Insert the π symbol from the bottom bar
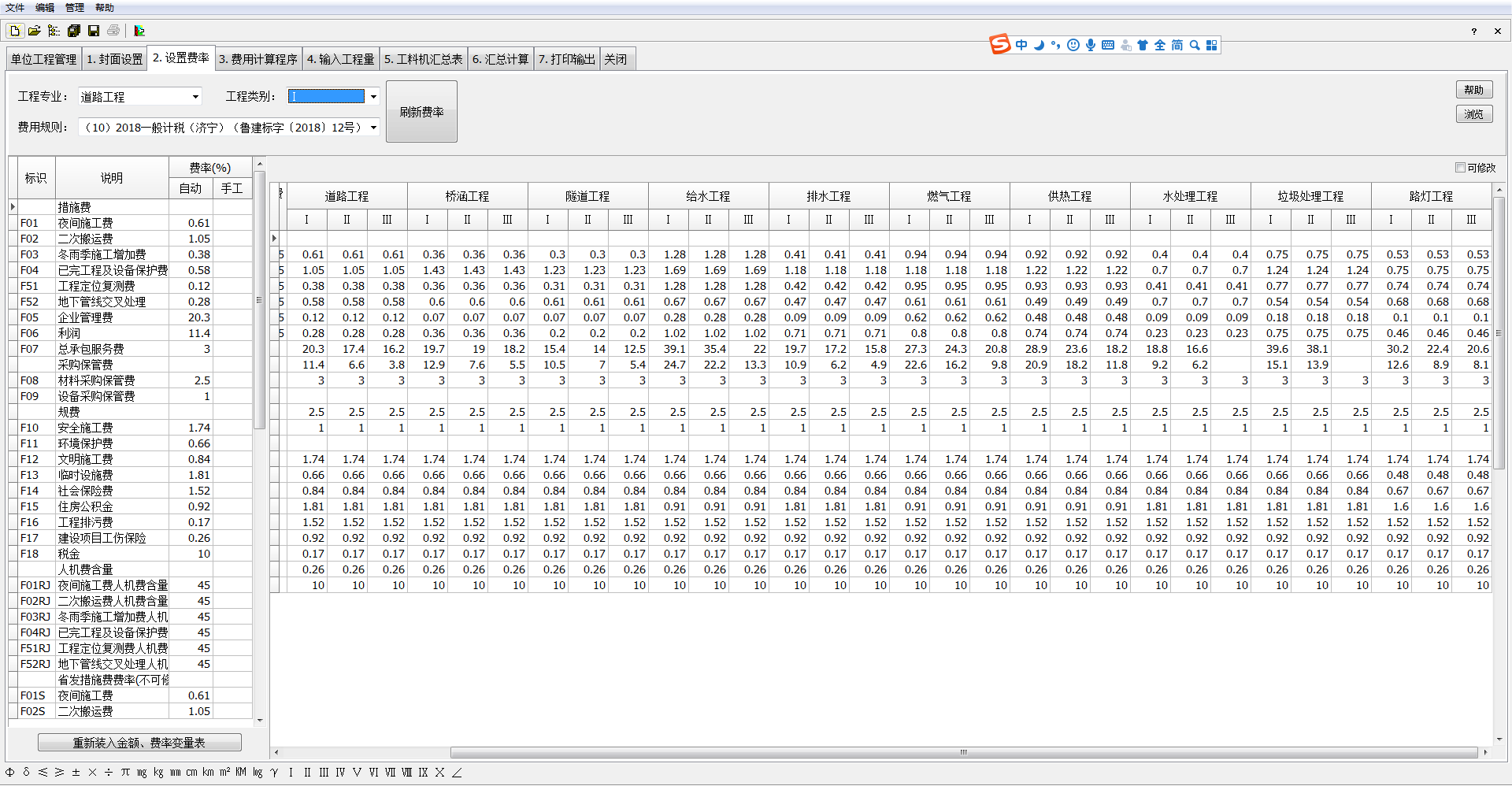 click(125, 773)
